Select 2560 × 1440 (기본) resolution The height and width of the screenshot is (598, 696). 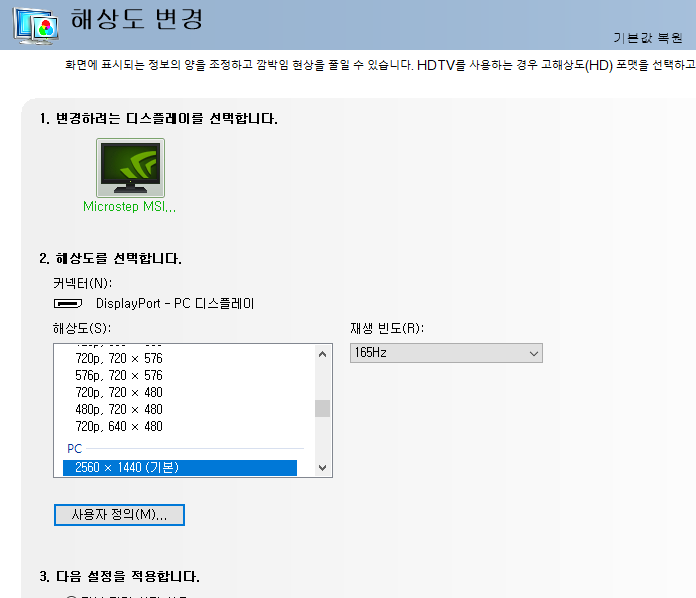pyautogui.click(x=180, y=468)
